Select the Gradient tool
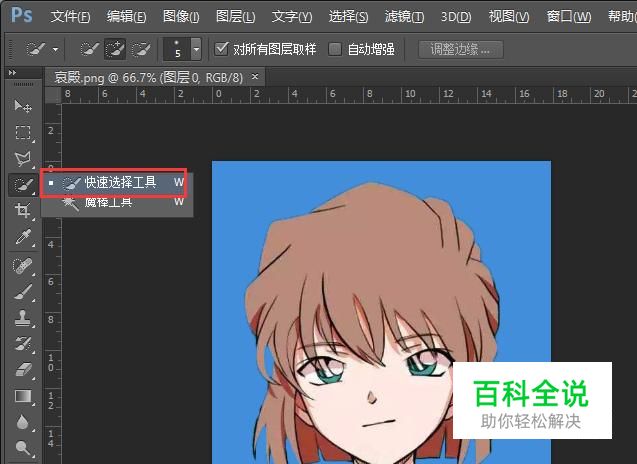Screen dimensions: 637x464 (23, 396)
